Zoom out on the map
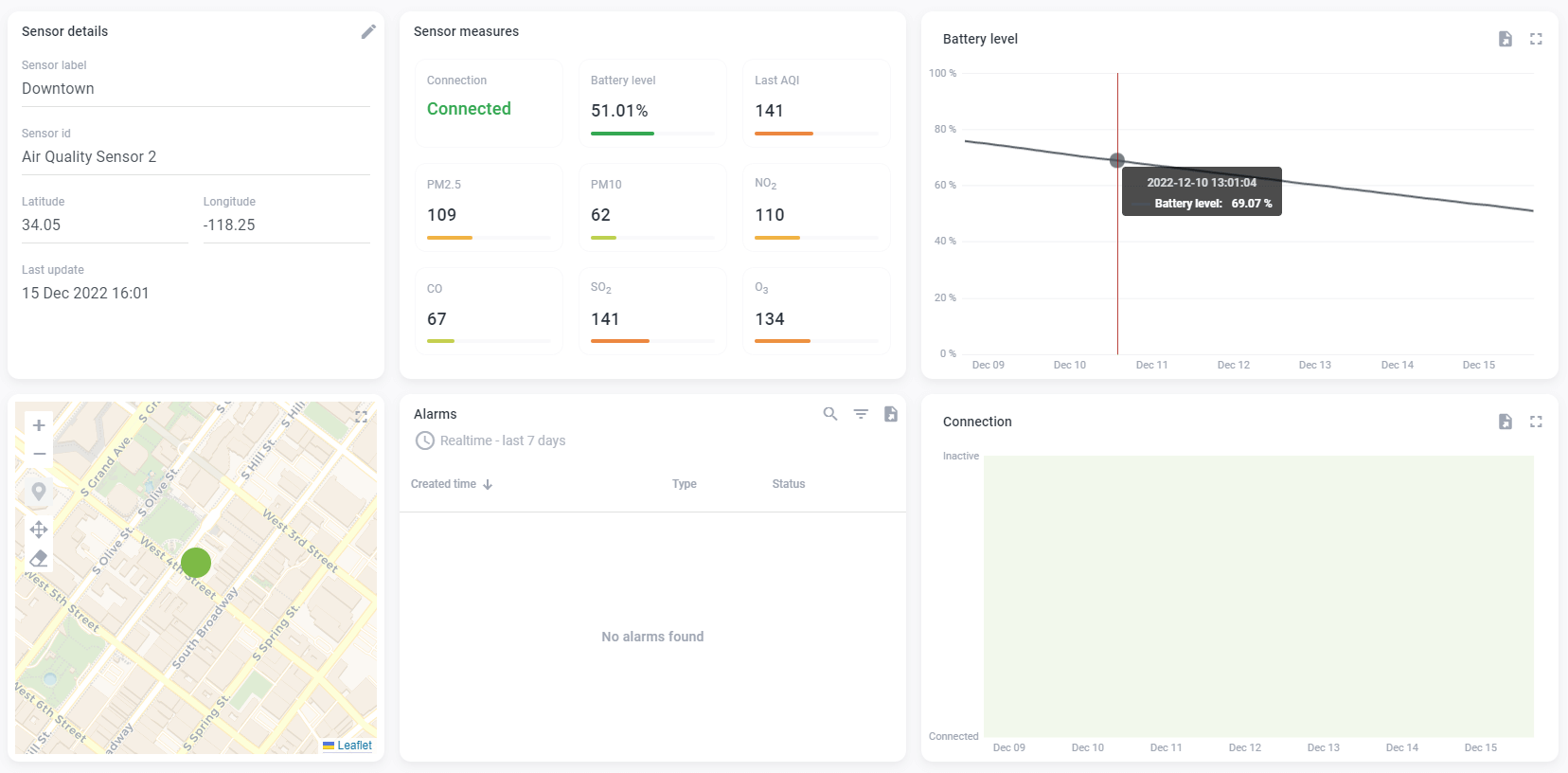 tap(39, 454)
